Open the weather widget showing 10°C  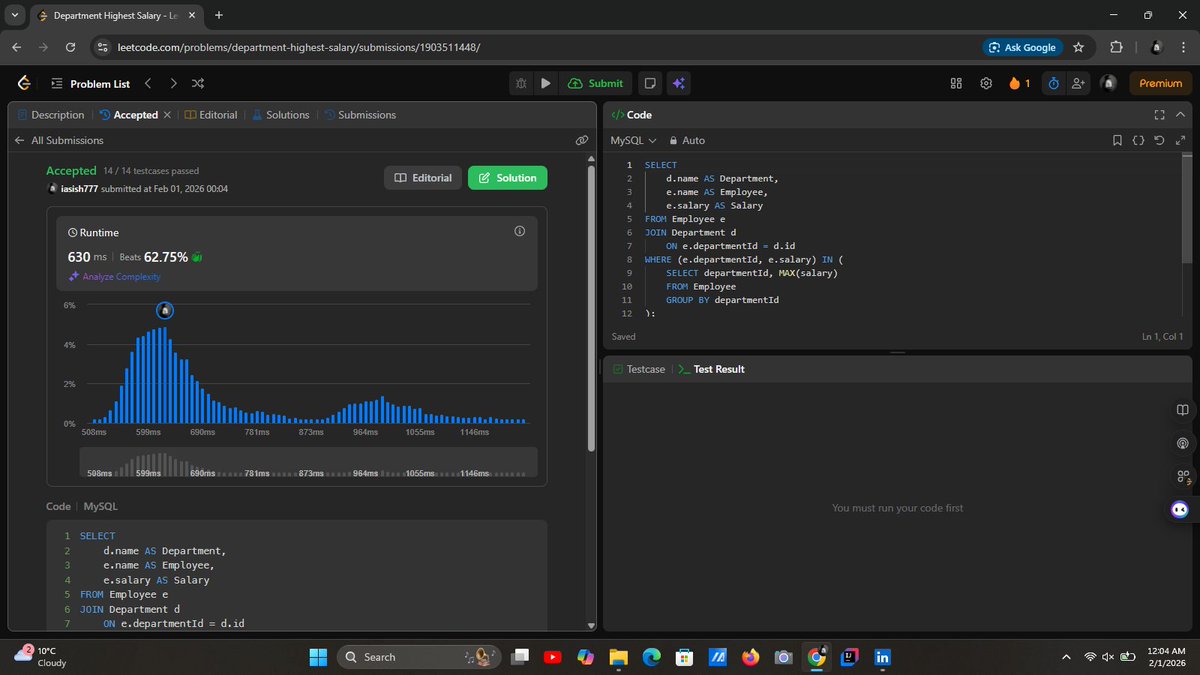point(40,656)
